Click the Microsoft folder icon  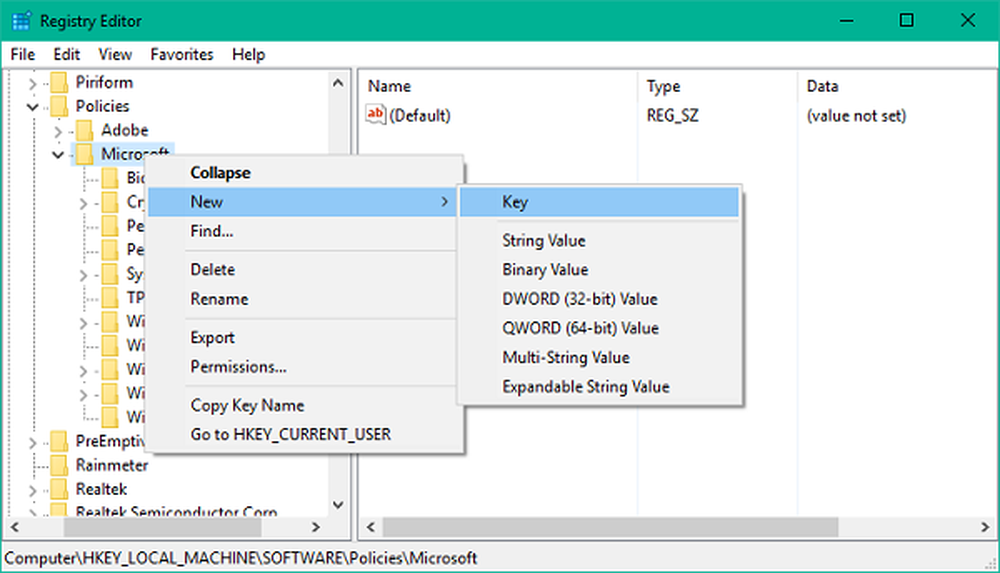84,154
